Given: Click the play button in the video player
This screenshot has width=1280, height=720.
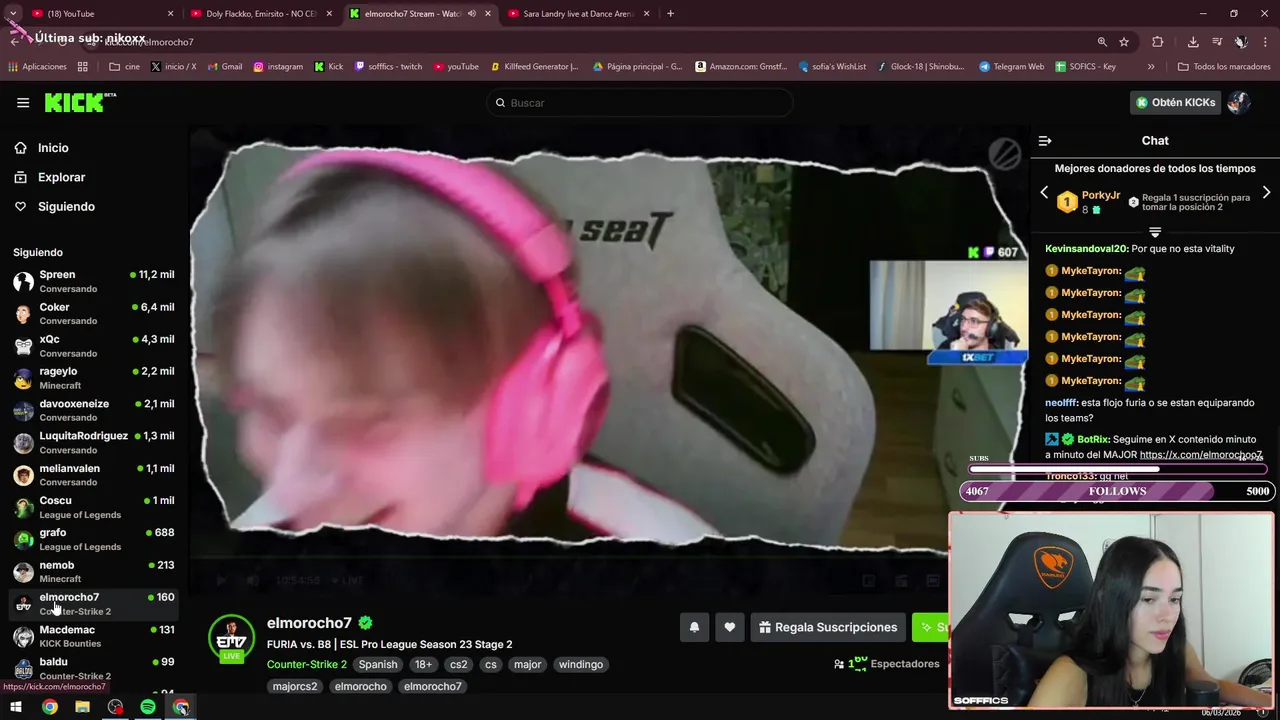Looking at the screenshot, I should 221,580.
